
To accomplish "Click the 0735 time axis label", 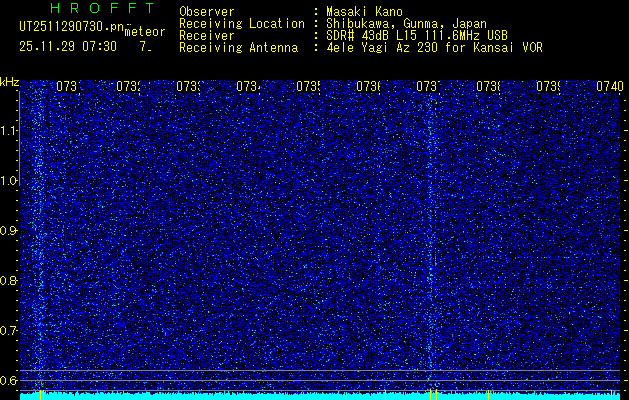I will [x=308, y=86].
